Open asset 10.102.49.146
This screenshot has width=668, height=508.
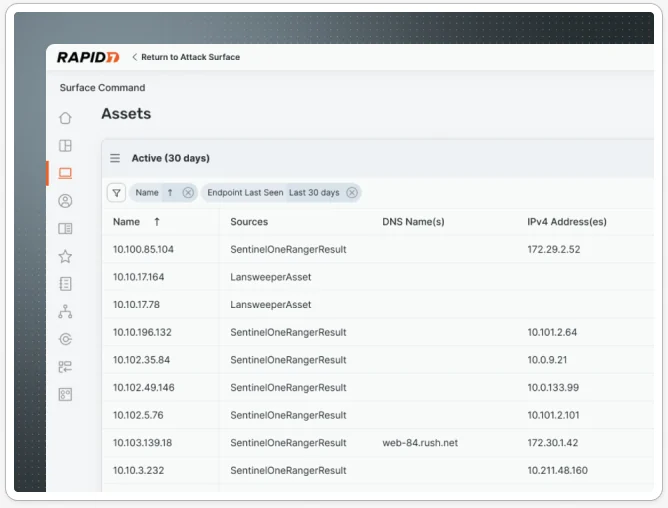click(144, 388)
